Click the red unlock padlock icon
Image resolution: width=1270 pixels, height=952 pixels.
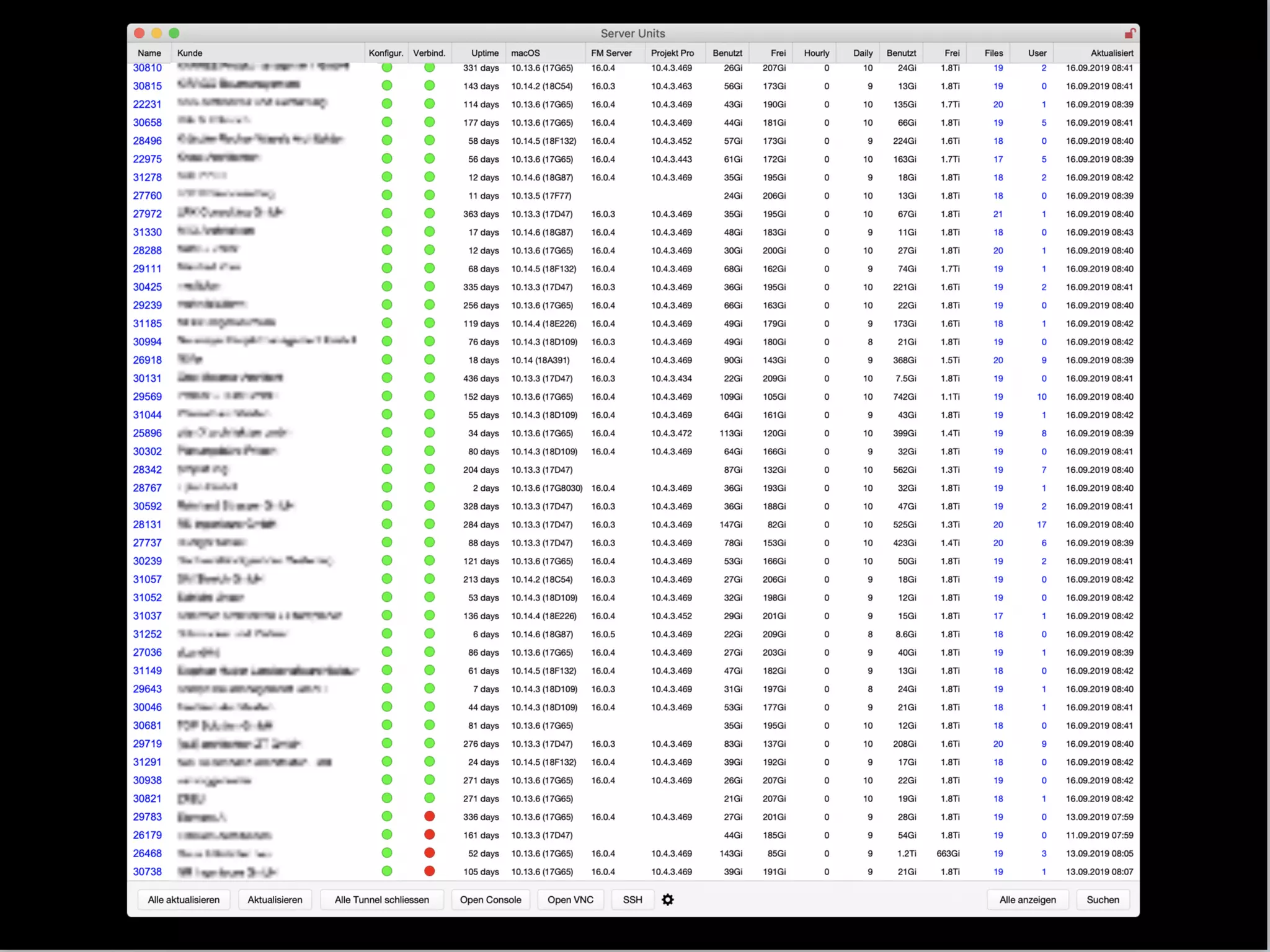1130,33
